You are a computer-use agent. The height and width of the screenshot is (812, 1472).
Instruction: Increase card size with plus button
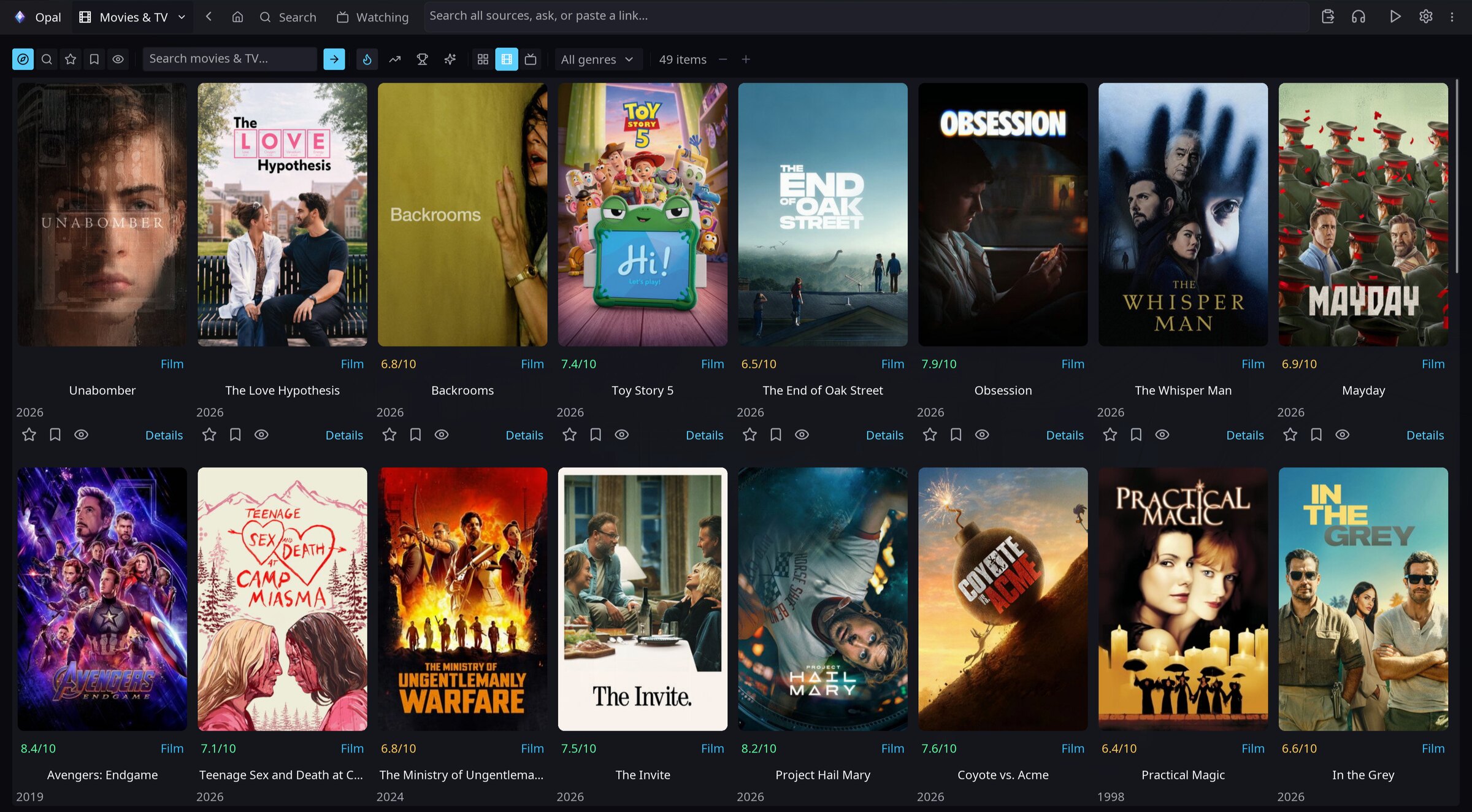point(746,59)
